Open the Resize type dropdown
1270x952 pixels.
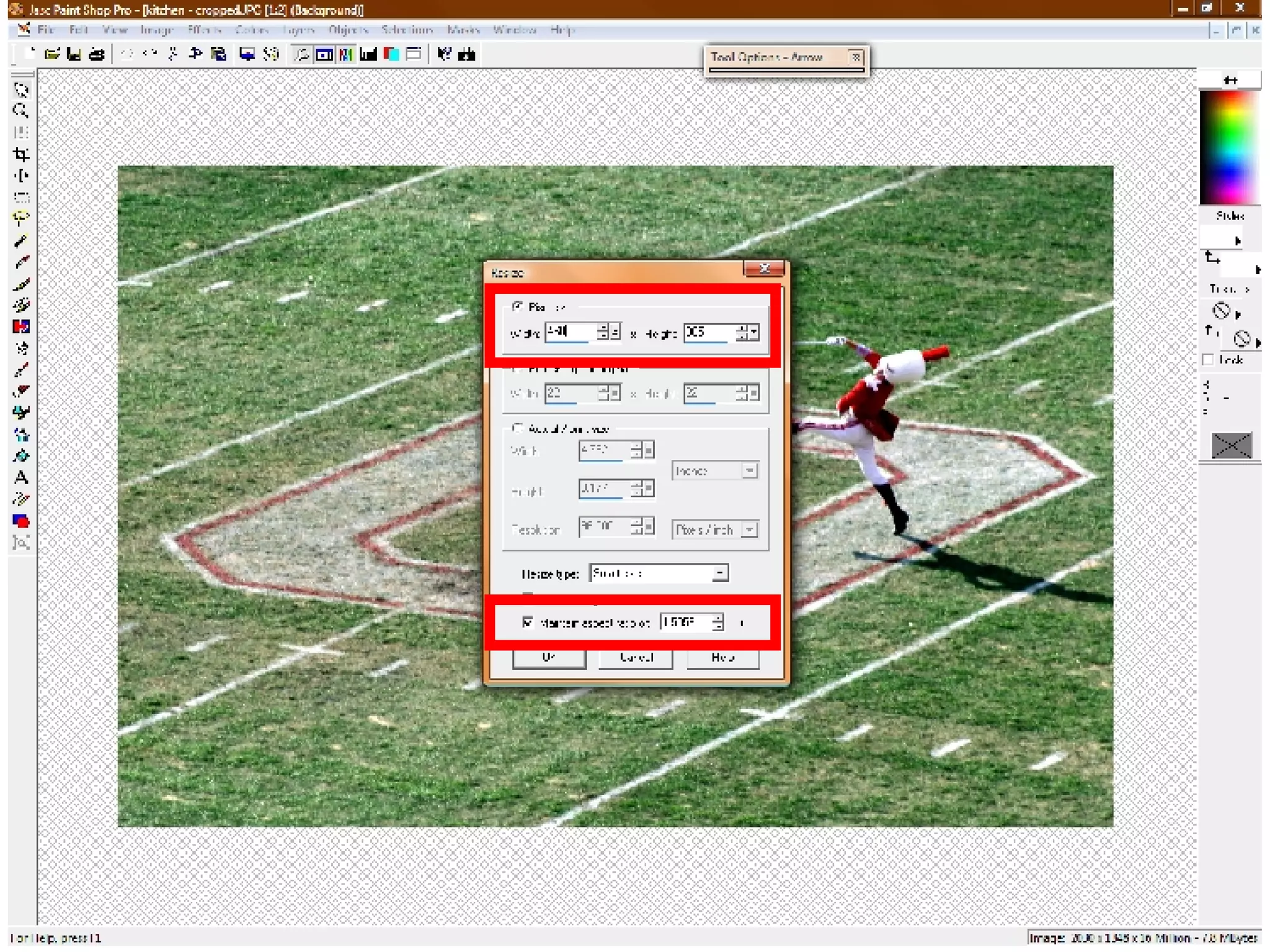(719, 573)
